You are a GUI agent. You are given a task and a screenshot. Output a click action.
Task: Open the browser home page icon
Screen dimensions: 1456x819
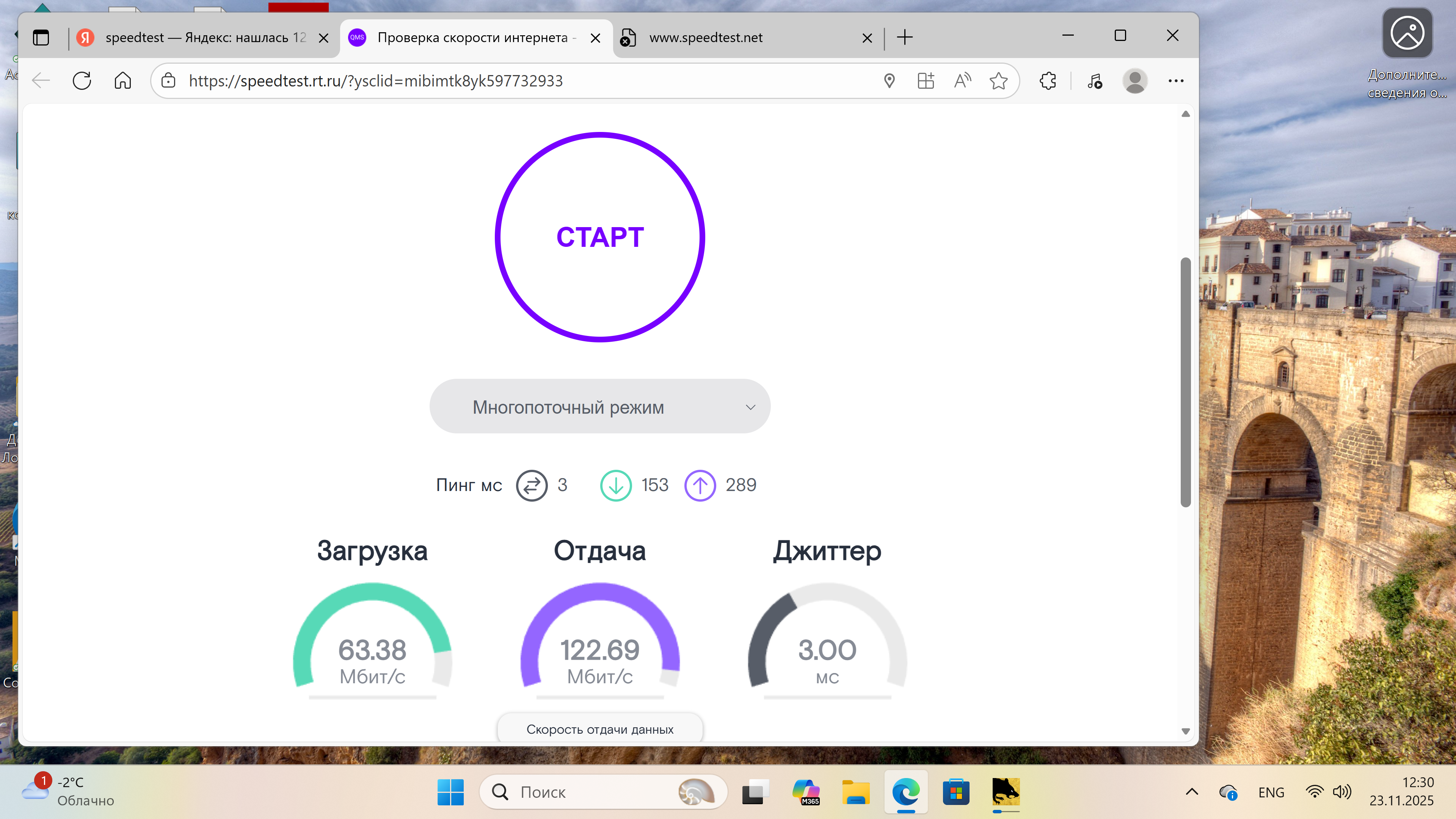(122, 81)
